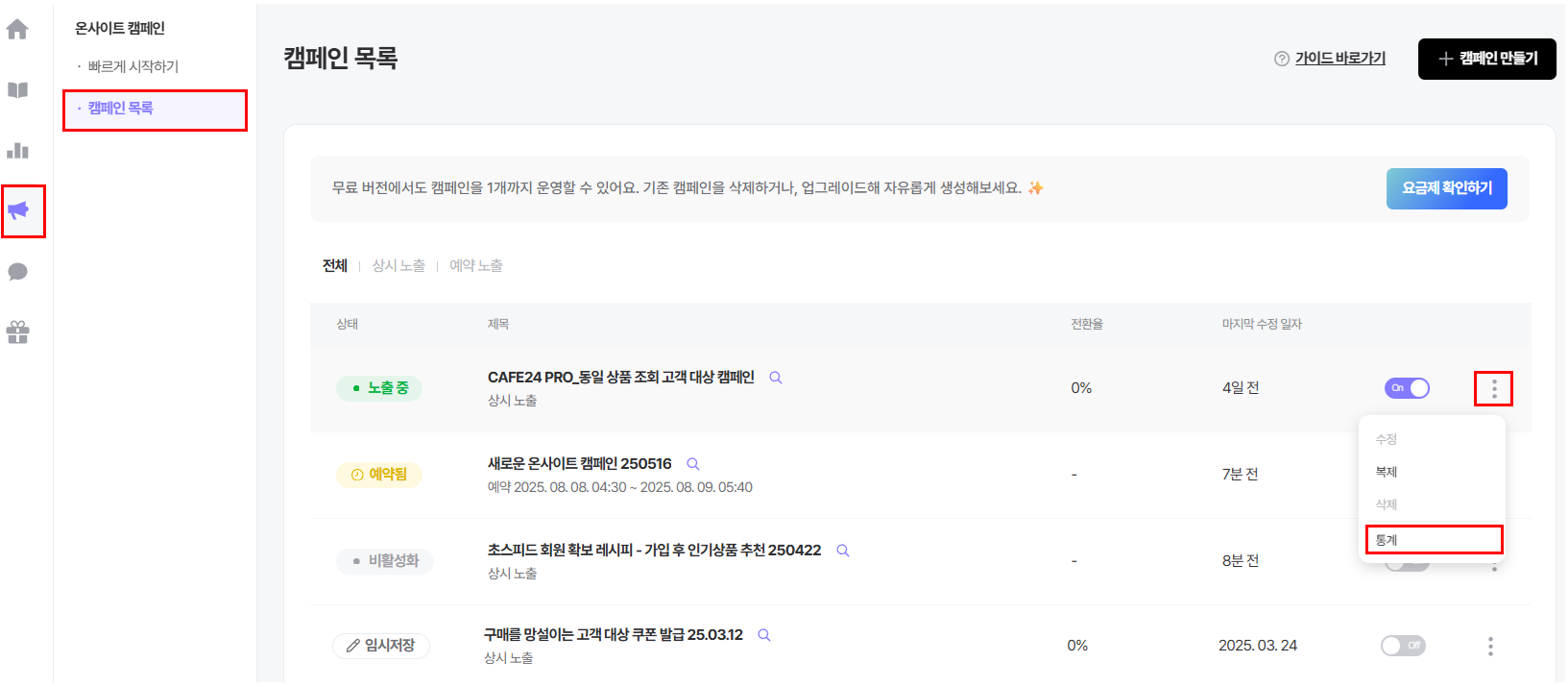Choose 복제 in the campaign context menu
The image size is (1568, 687).
pos(1386,472)
